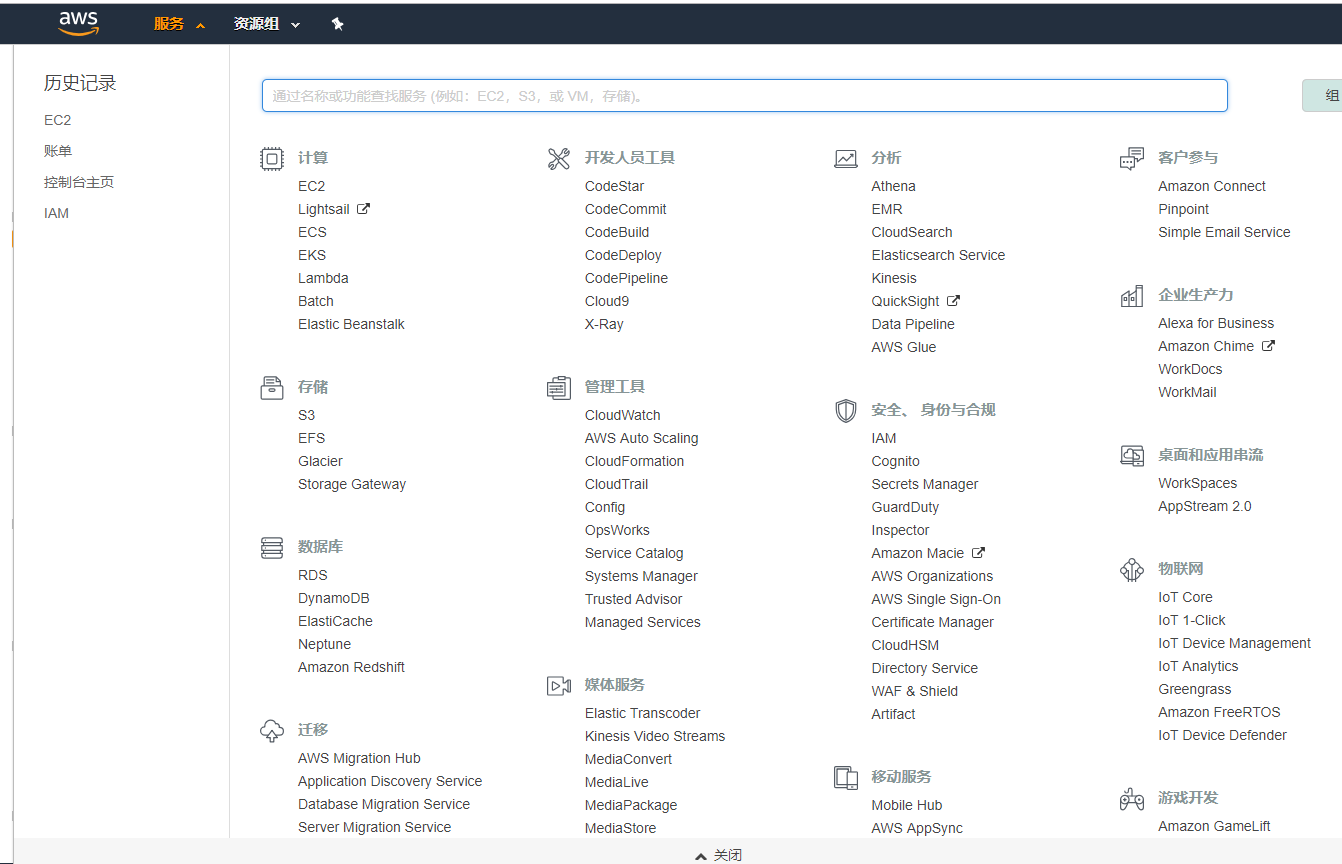Click the 存储 (Storage) category icon
1342x864 pixels.
tap(272, 387)
